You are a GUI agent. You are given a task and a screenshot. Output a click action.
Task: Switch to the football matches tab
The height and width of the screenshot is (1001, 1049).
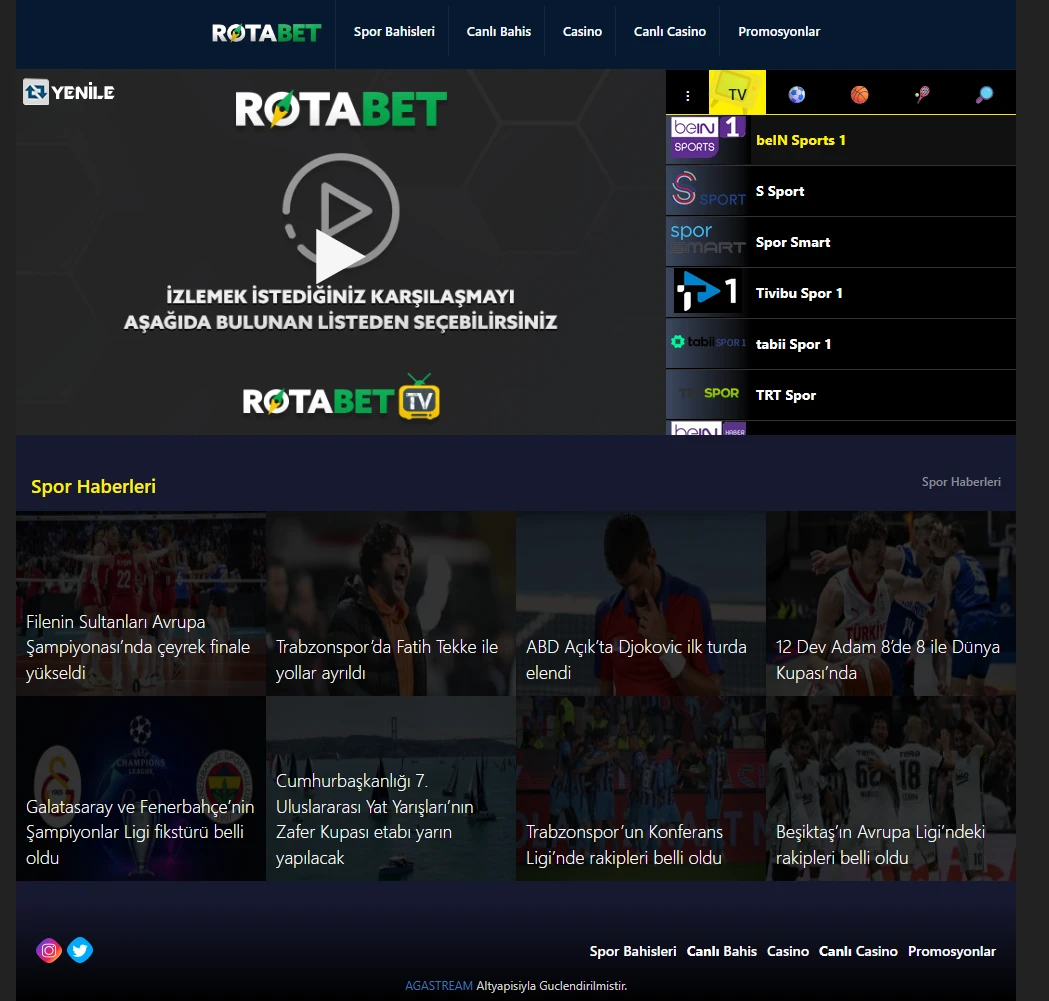coord(796,94)
